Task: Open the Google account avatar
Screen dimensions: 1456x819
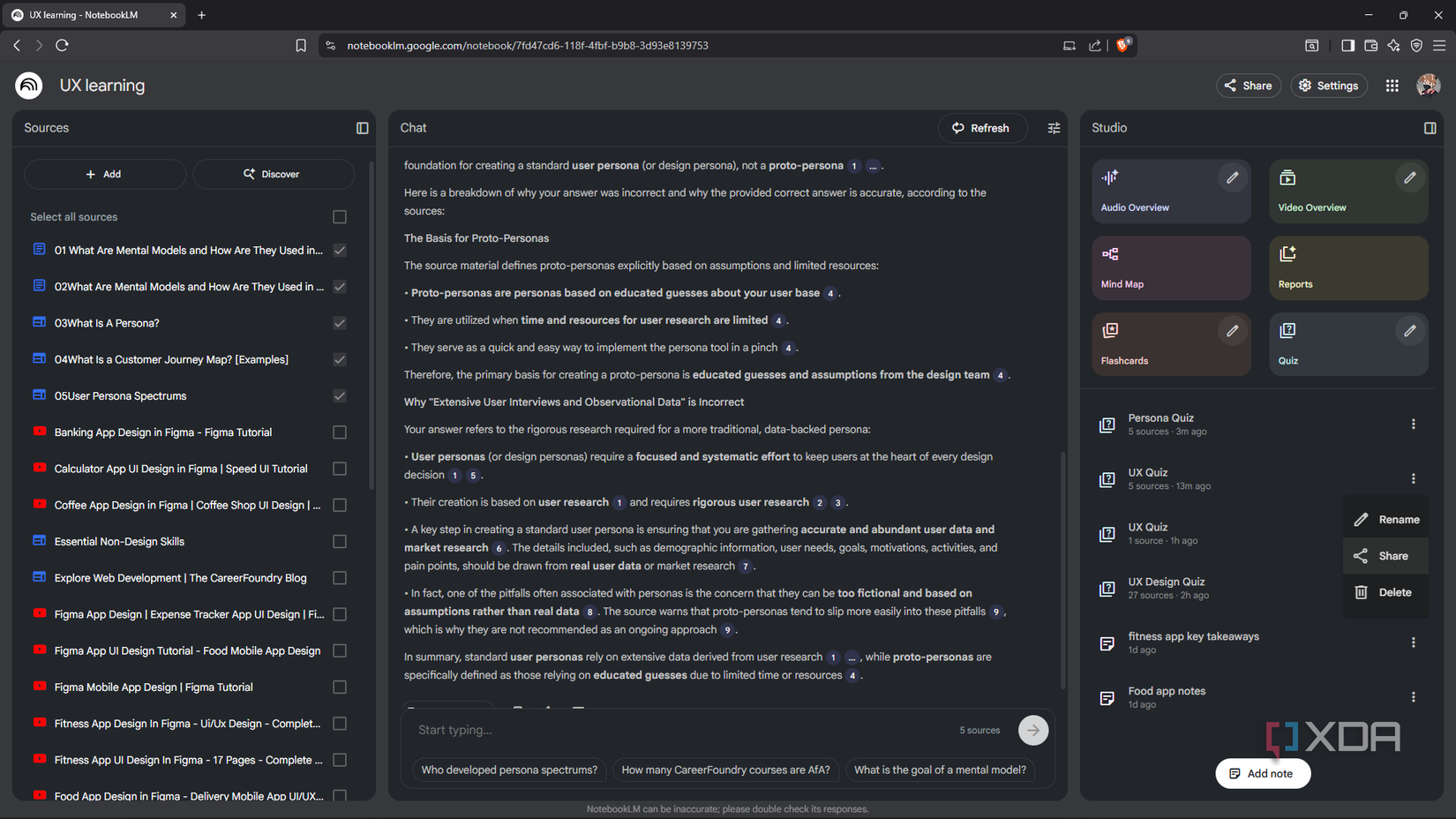Action: pyautogui.click(x=1428, y=86)
